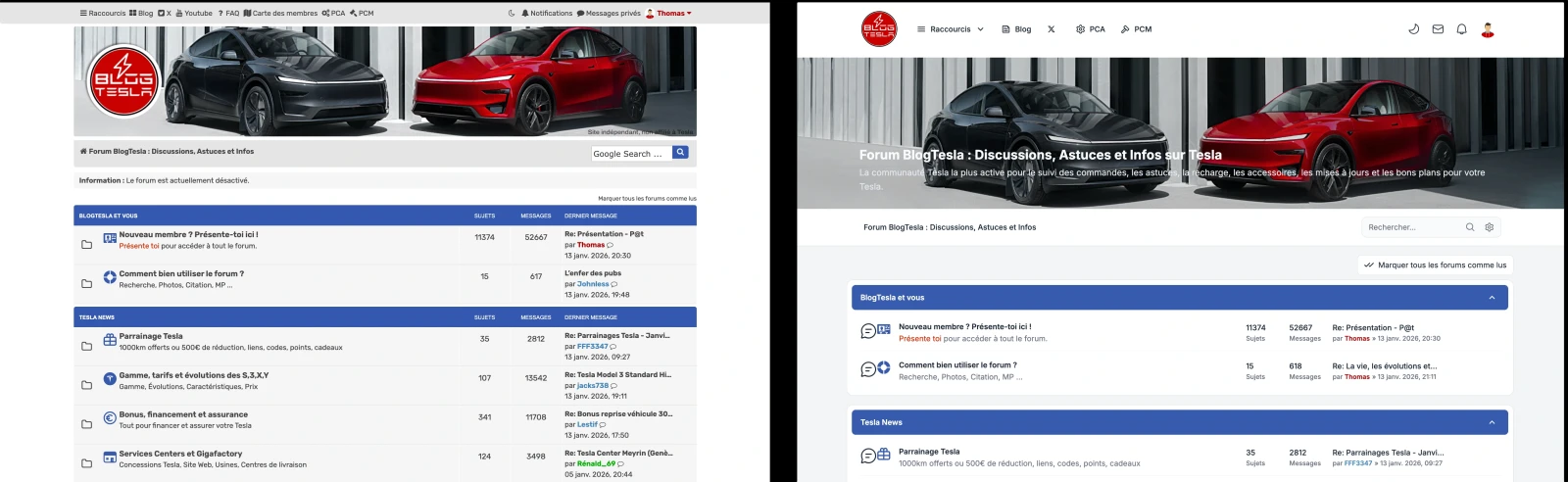Viewport: 1568px width, 482px height.
Task: Open private messages envelope icon, right forum
Action: [x=1438, y=29]
